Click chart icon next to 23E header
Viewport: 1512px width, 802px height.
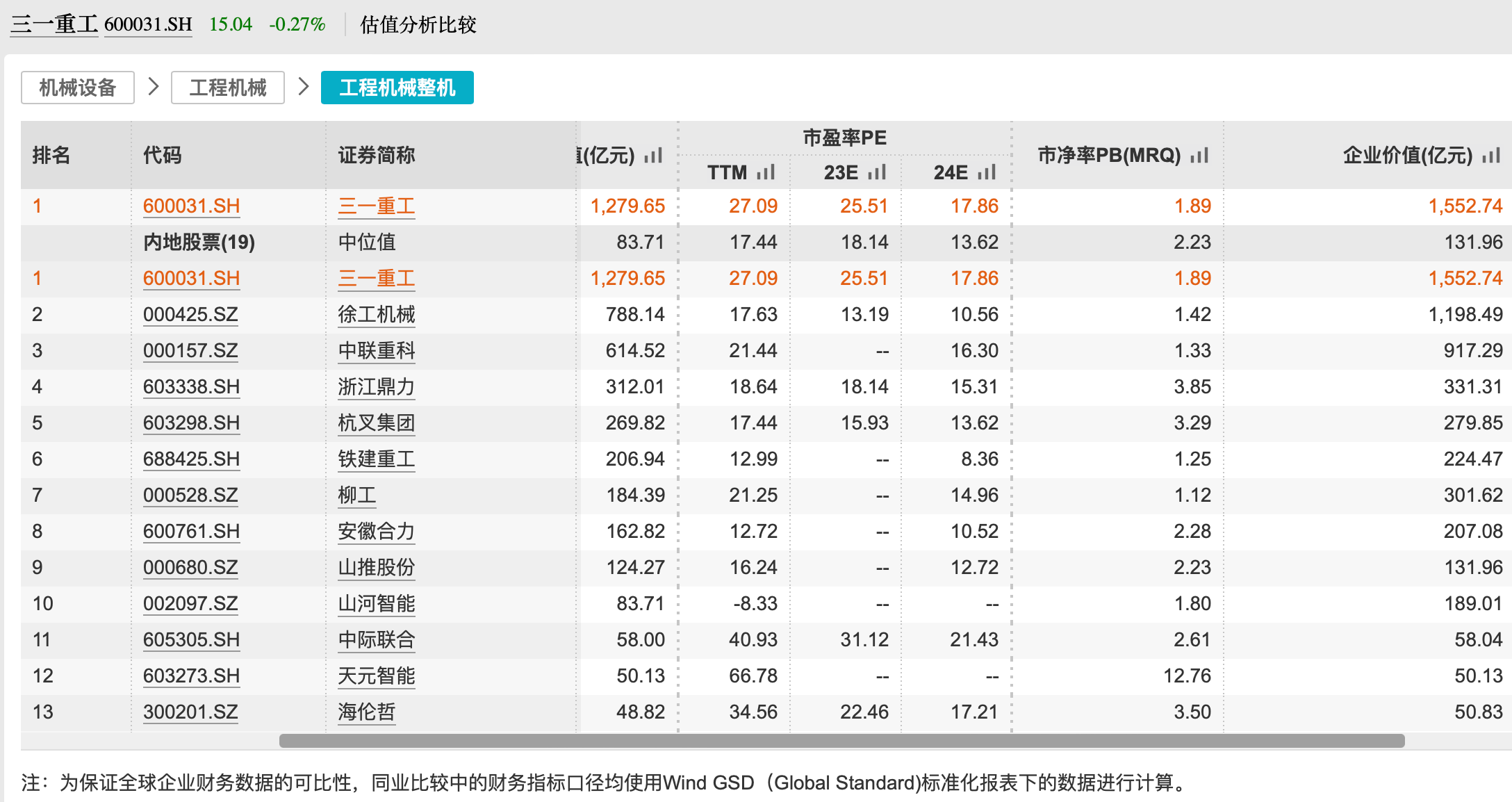(x=877, y=172)
